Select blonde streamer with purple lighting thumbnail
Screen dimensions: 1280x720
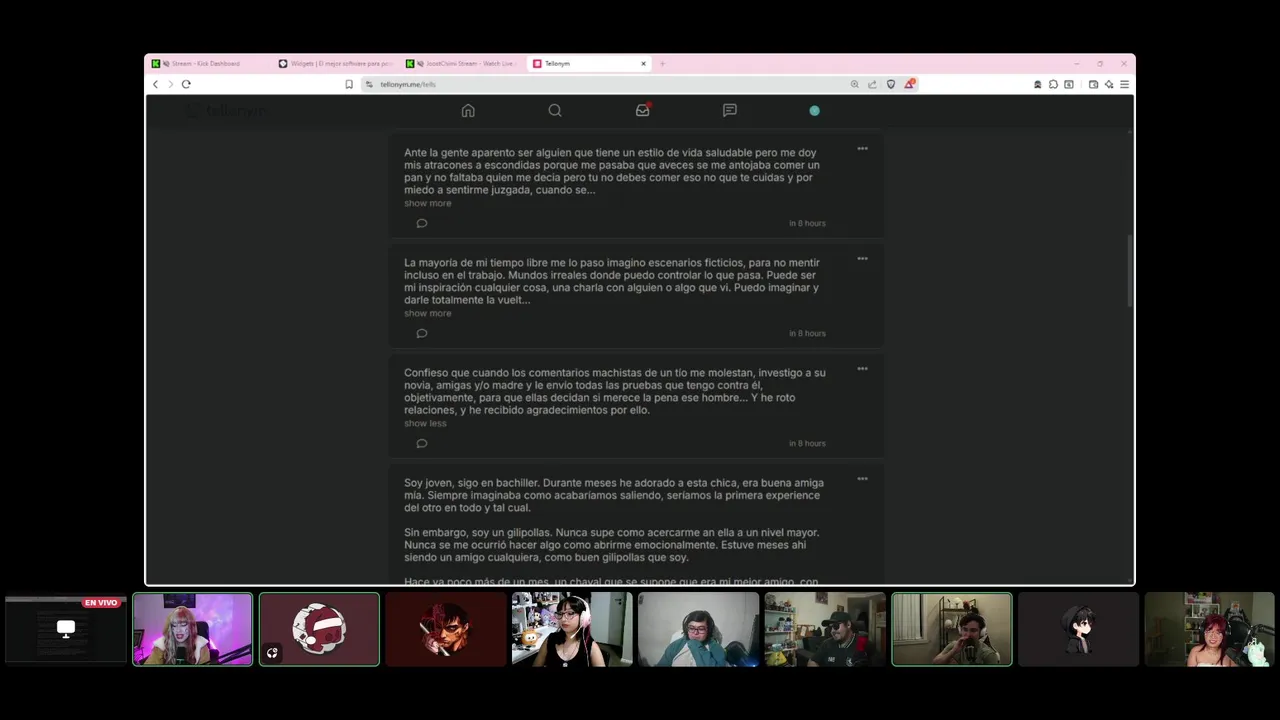[193, 629]
